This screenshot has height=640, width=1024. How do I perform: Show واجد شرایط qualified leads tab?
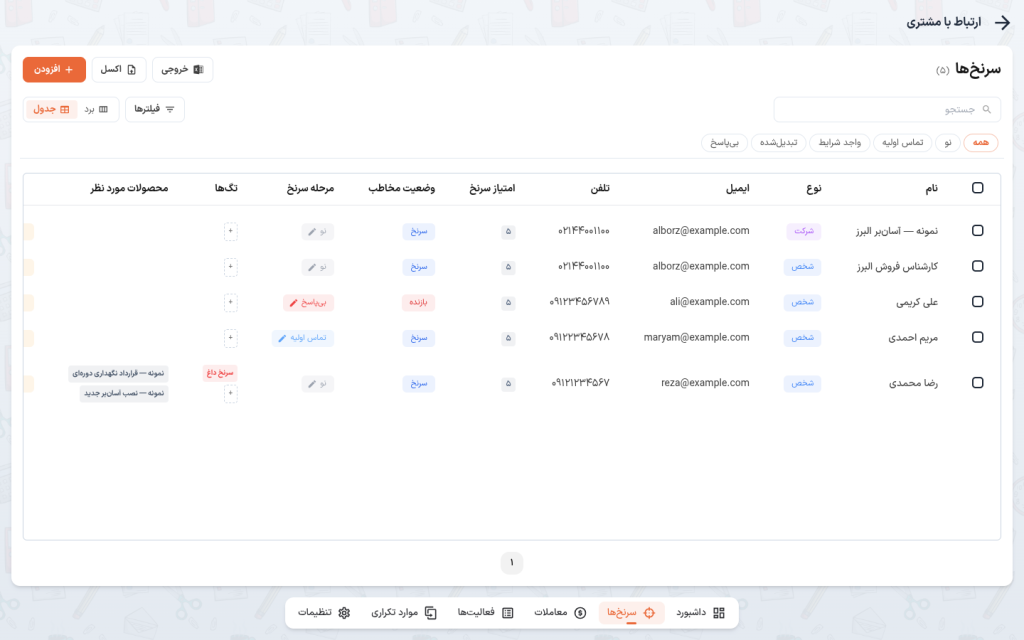pyautogui.click(x=840, y=142)
